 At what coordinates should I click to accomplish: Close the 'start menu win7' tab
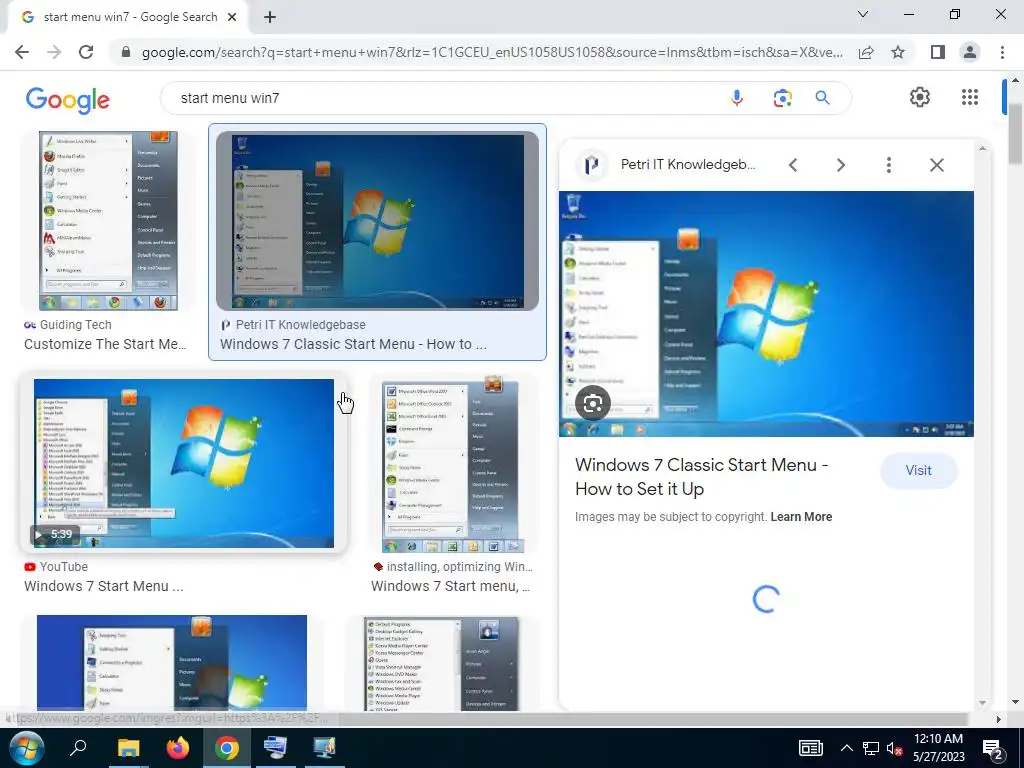point(232,18)
